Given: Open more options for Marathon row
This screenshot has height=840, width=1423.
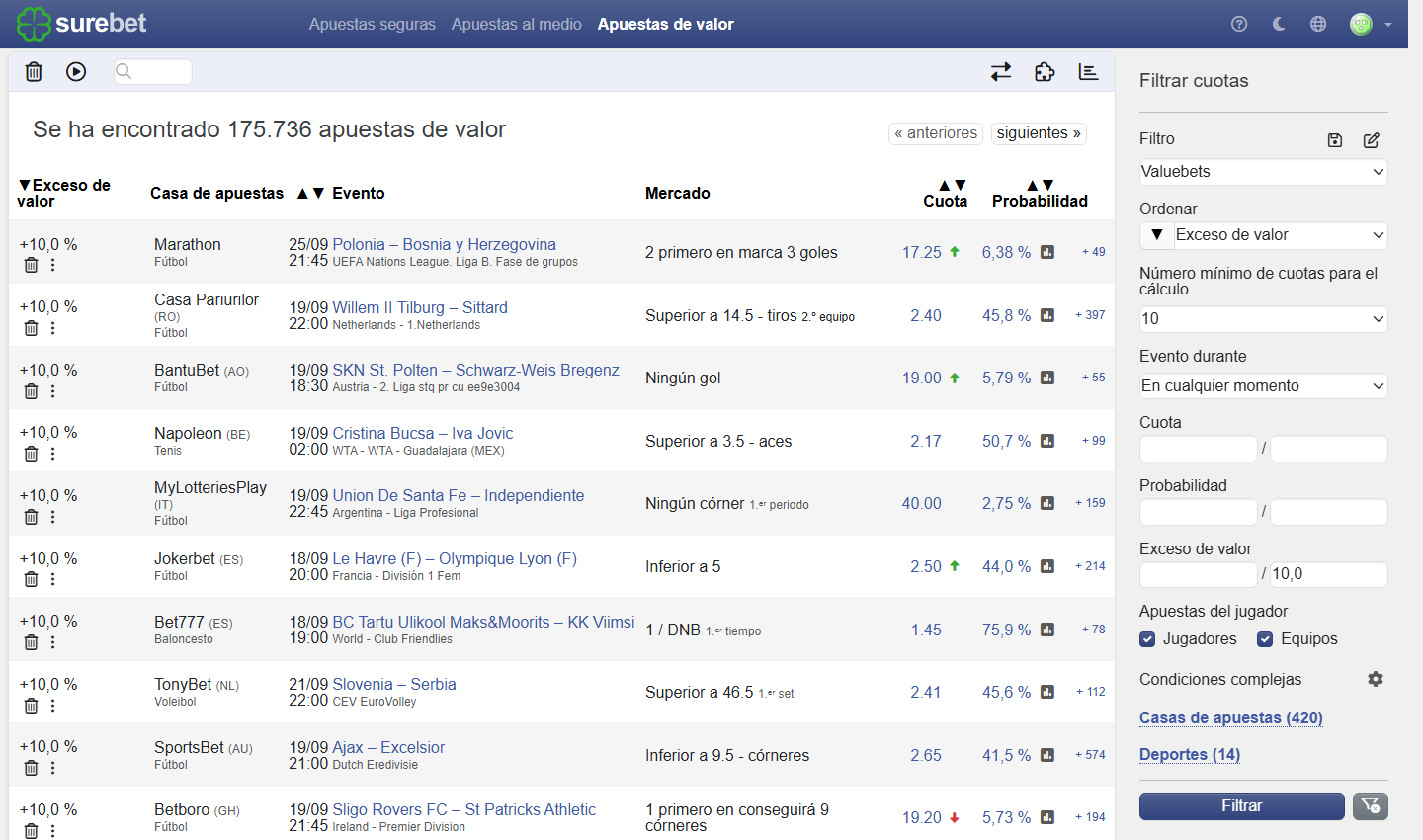Looking at the screenshot, I should [x=53, y=265].
